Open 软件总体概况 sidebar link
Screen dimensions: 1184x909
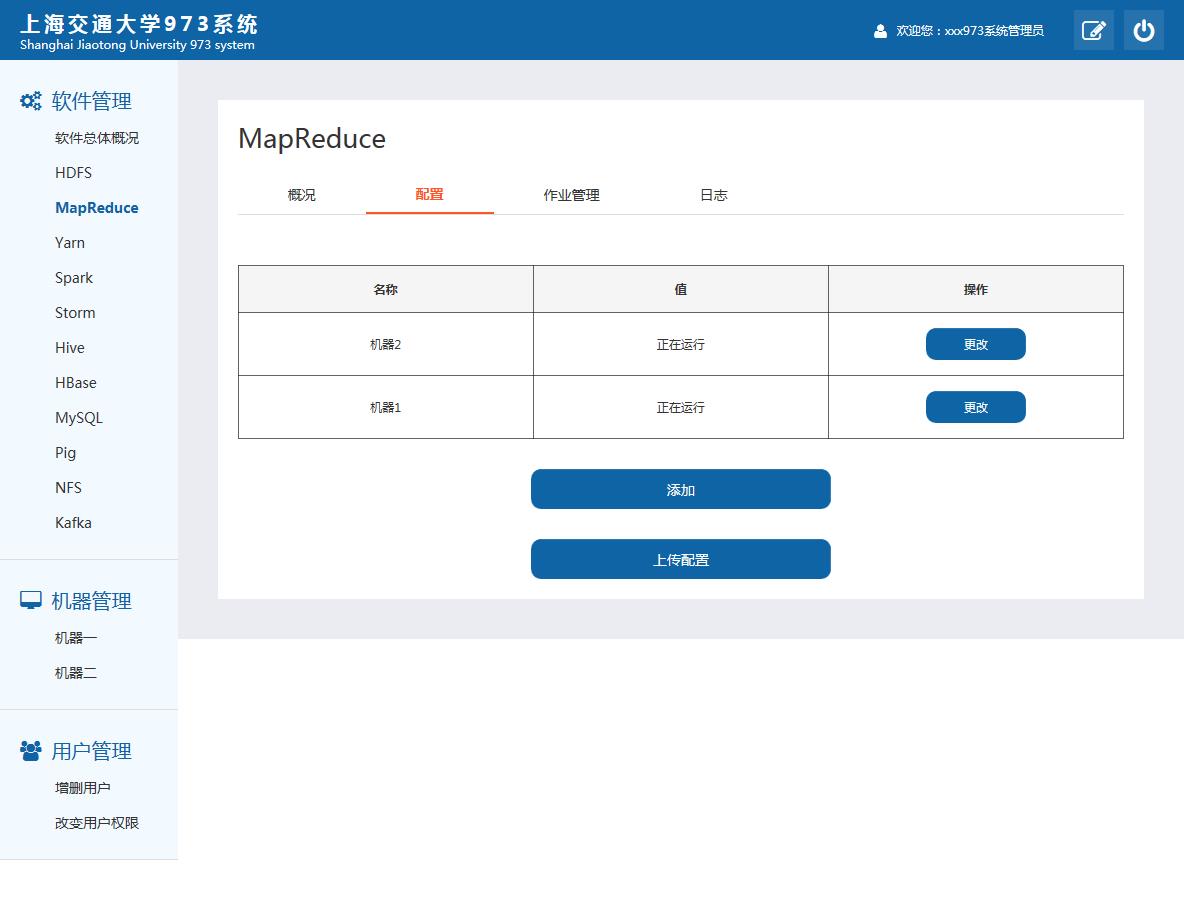[x=97, y=138]
